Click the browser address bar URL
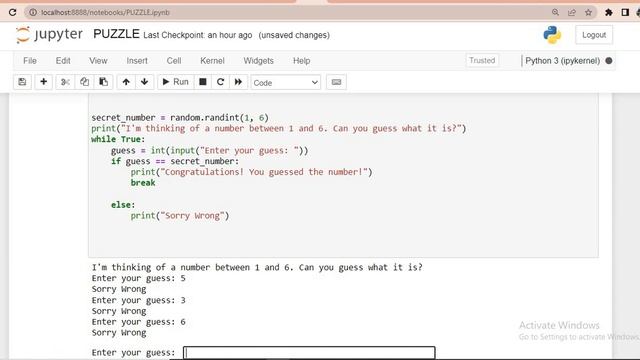The height and width of the screenshot is (360, 640). click(x=105, y=13)
